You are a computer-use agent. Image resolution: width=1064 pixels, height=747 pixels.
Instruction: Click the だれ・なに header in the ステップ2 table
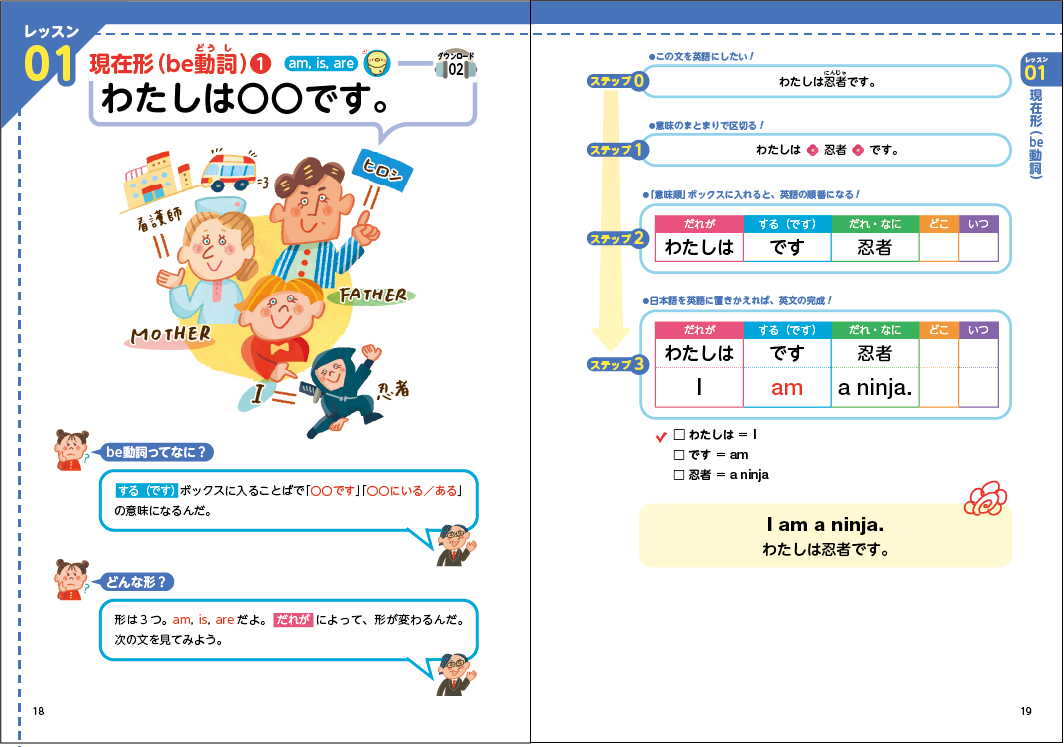pyautogui.click(x=875, y=224)
